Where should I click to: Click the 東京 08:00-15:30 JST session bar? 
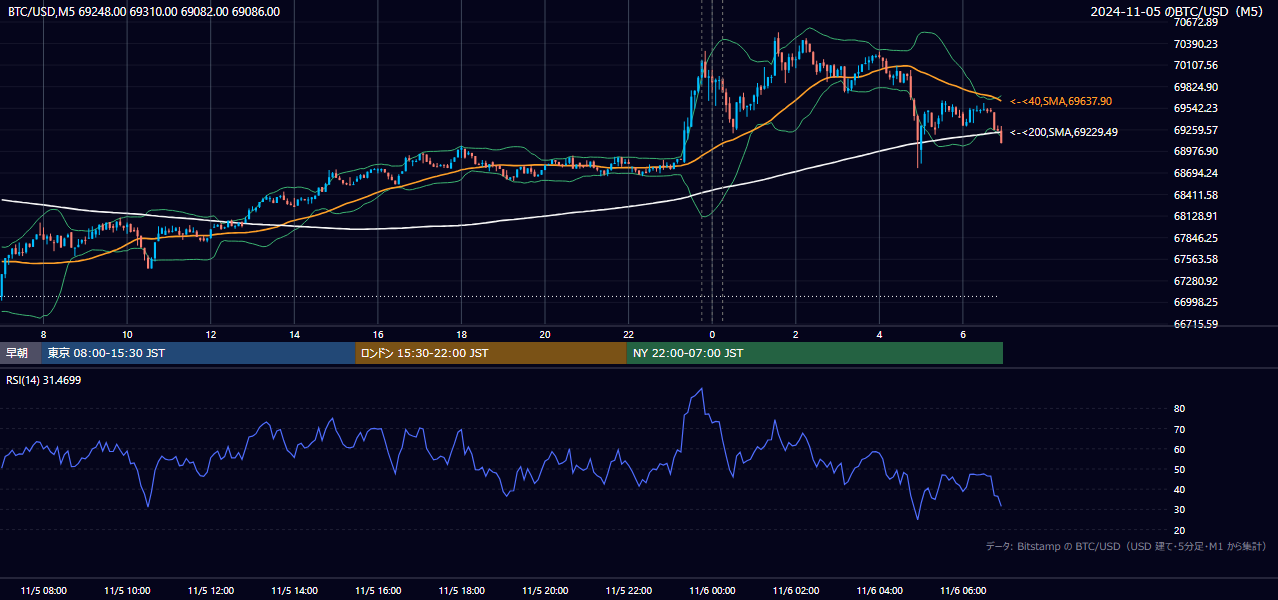click(198, 353)
